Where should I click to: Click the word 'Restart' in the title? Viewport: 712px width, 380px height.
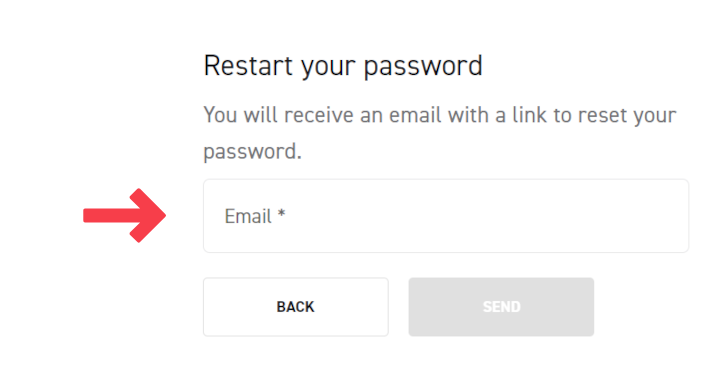click(248, 65)
